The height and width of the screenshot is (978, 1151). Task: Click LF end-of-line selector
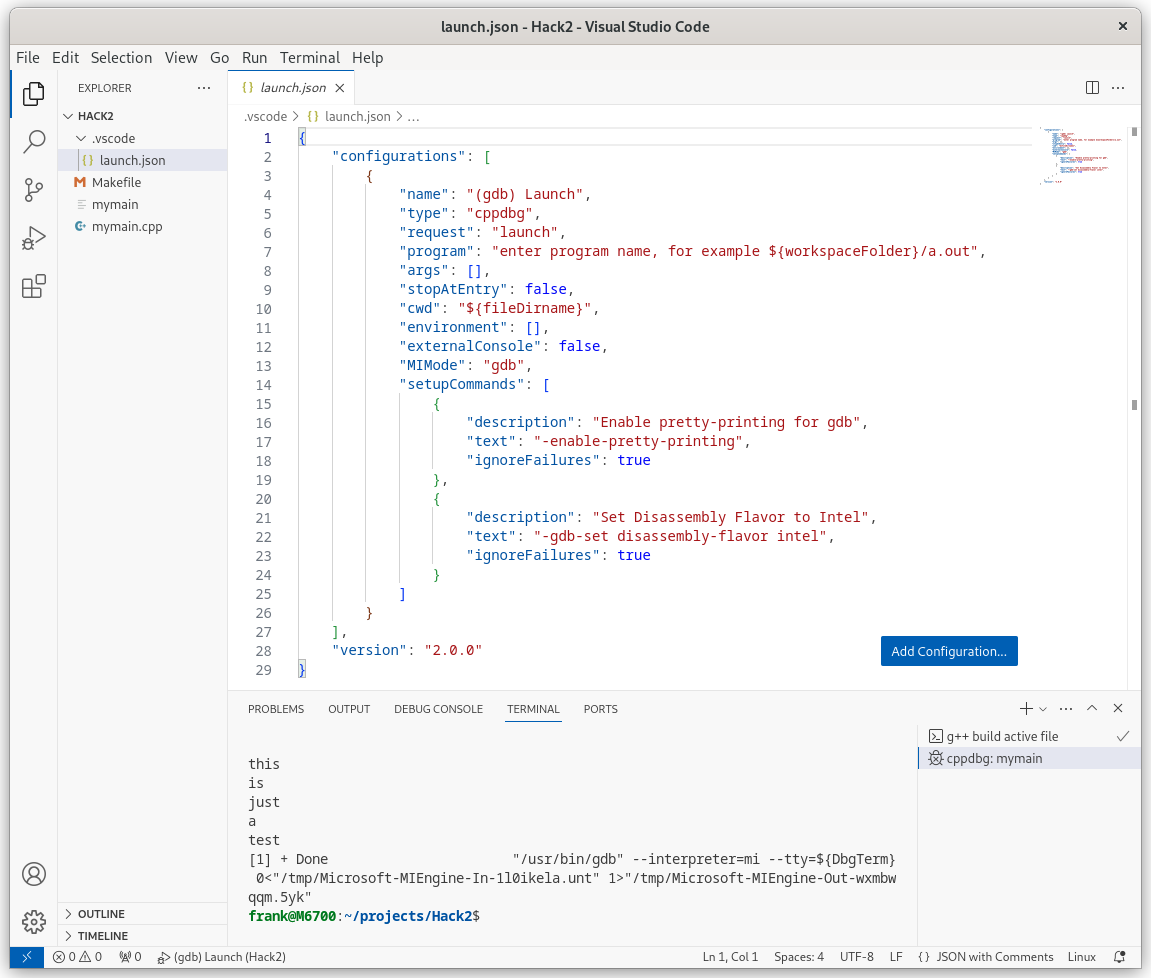(x=896, y=957)
